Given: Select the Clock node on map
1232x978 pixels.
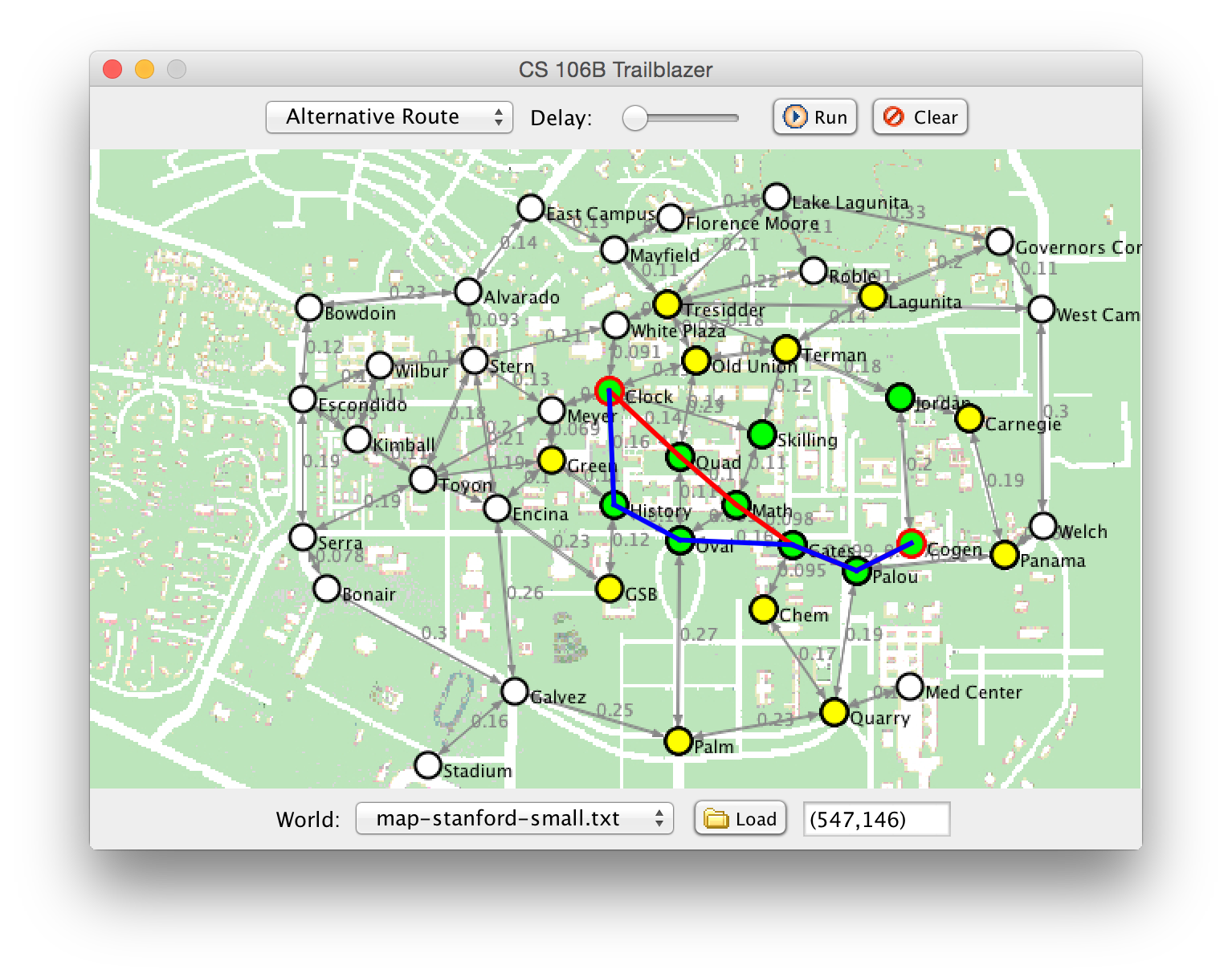Looking at the screenshot, I should point(610,391).
